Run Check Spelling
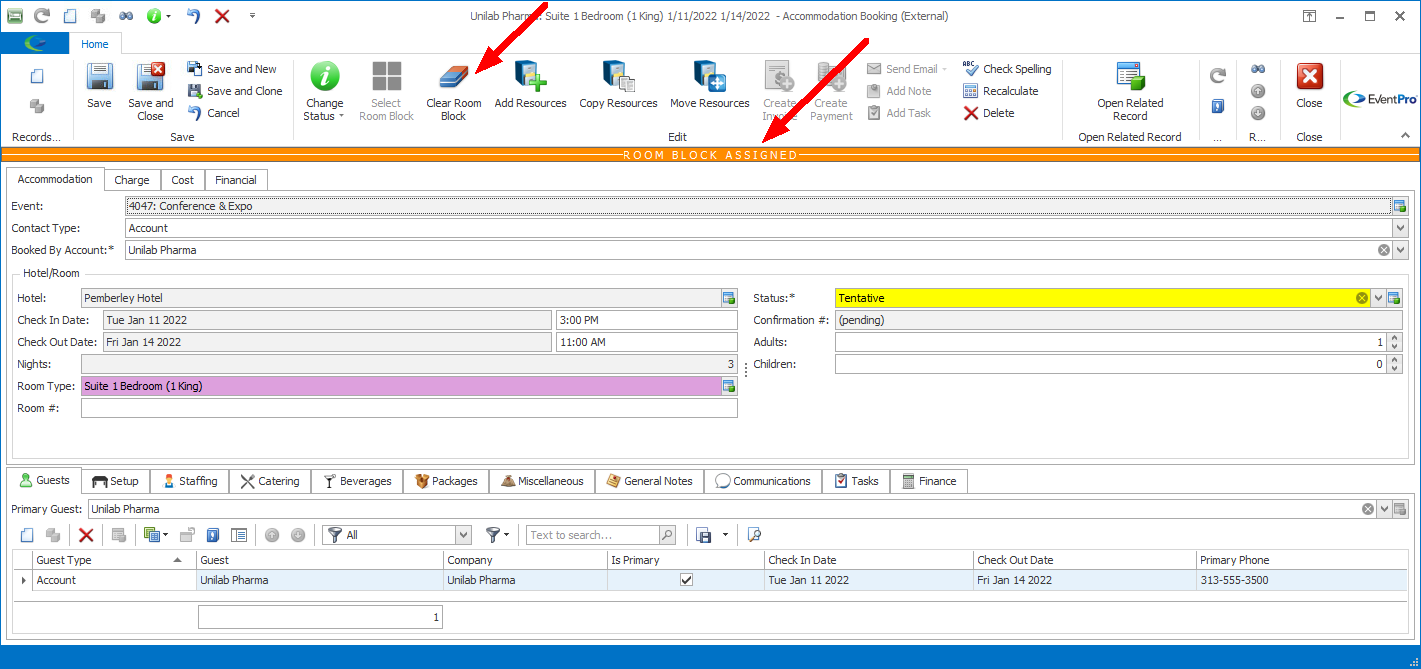This screenshot has width=1421, height=669. (x=1007, y=69)
